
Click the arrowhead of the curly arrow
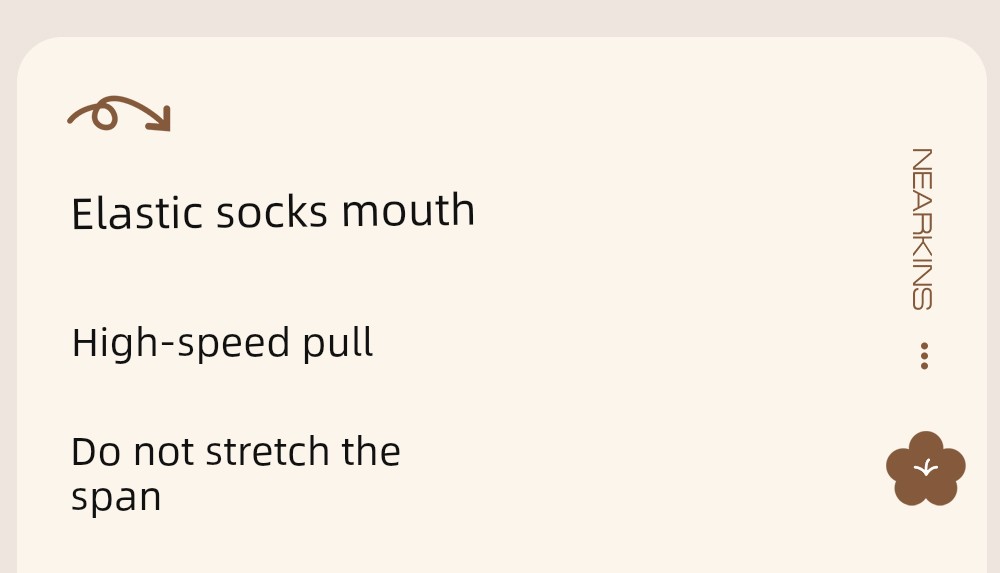160,121
